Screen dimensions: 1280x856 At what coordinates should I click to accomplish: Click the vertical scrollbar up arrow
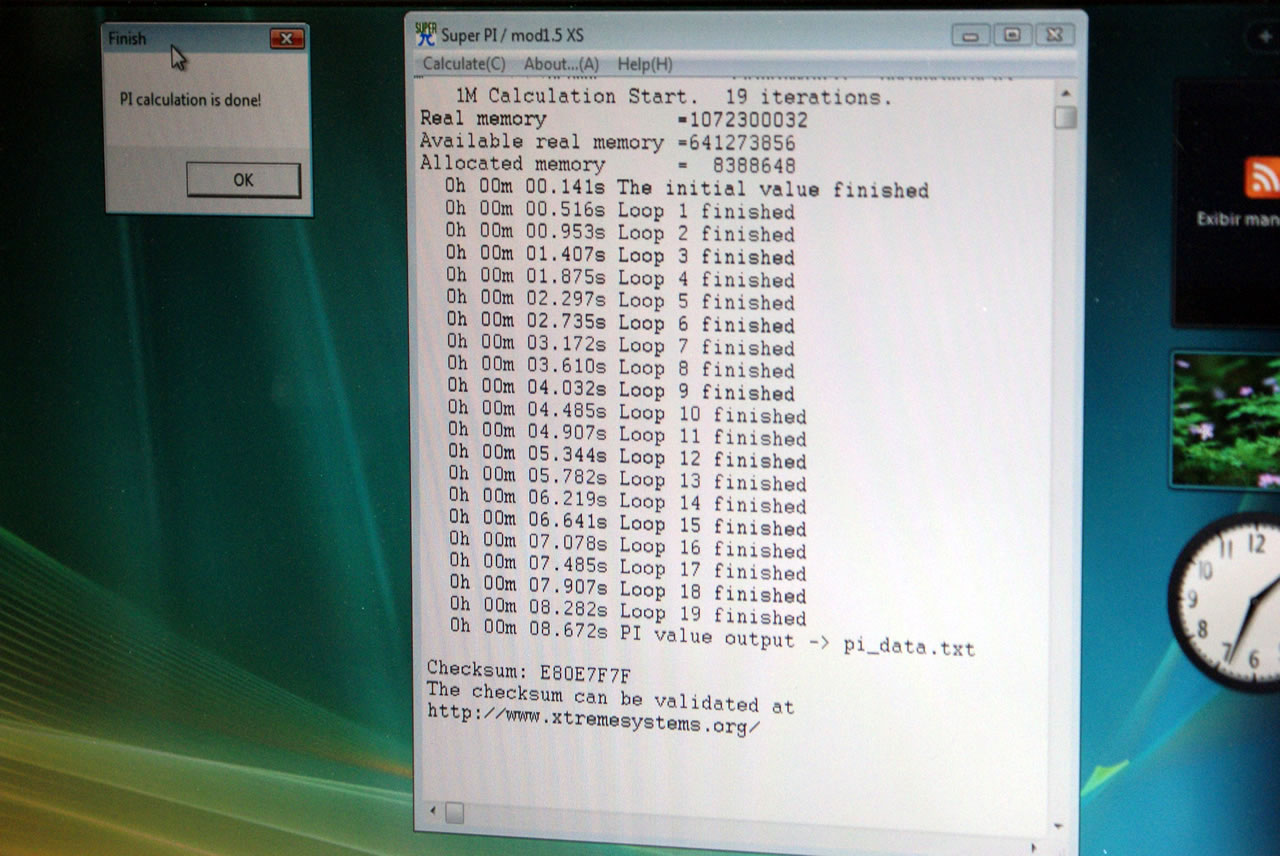point(1066,93)
